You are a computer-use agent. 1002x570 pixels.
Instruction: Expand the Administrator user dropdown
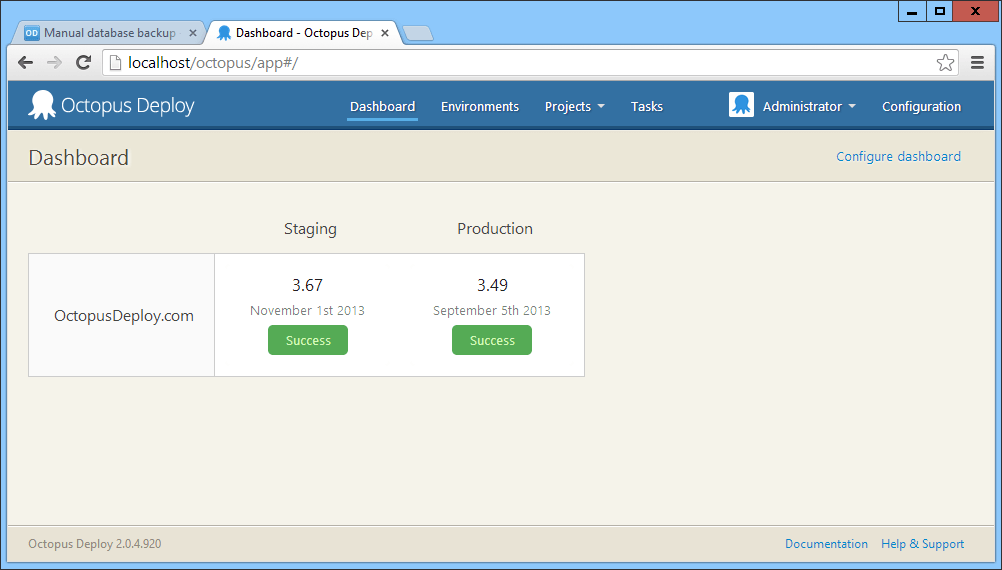tap(808, 107)
